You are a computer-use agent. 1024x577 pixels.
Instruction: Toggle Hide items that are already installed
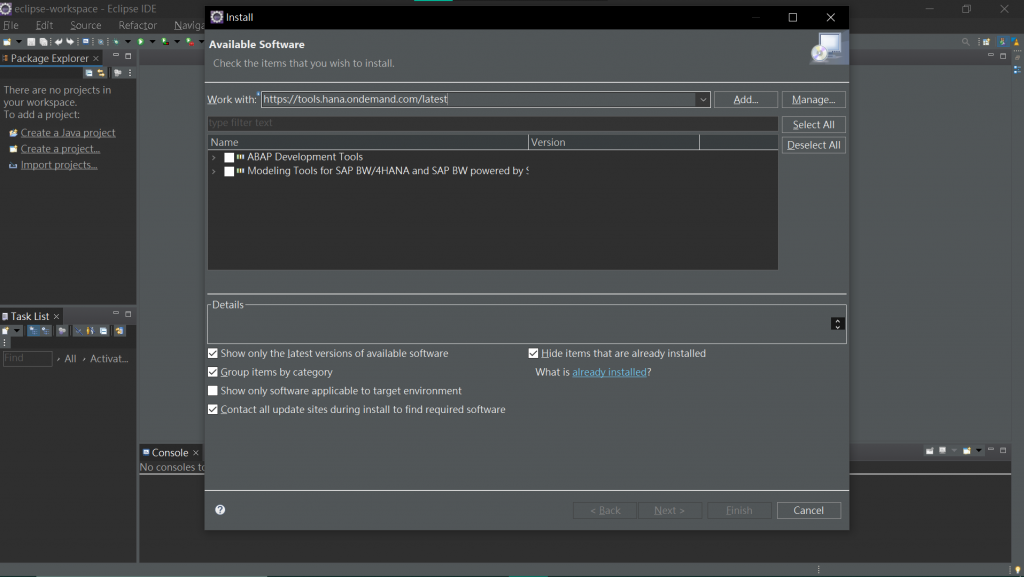tap(534, 353)
